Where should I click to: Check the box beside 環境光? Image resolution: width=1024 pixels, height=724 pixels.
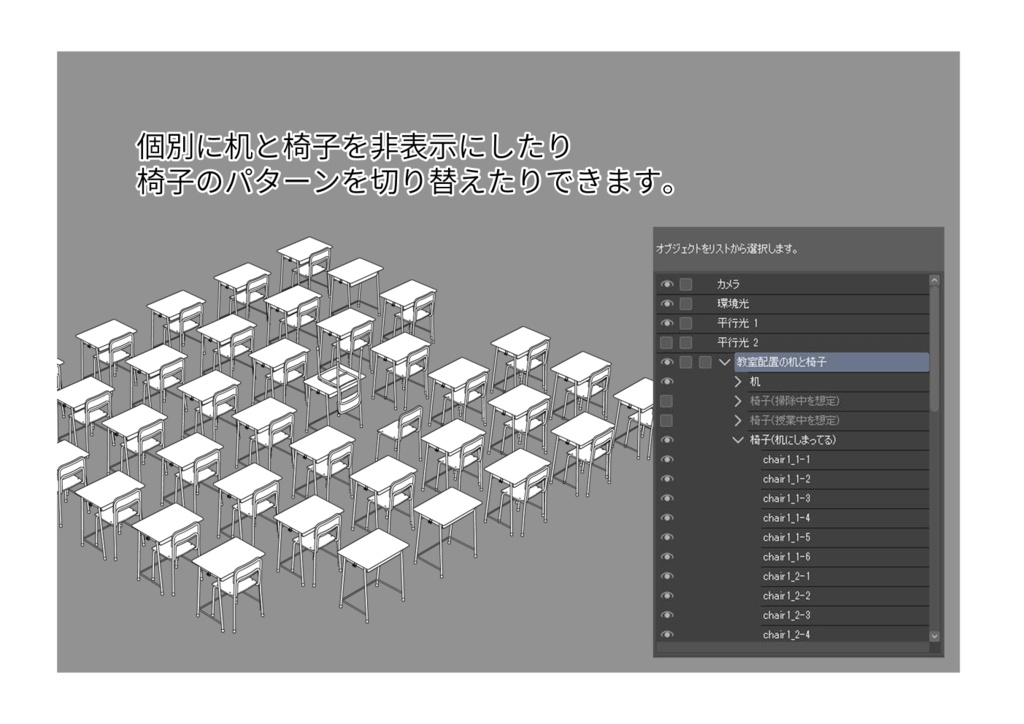coord(685,304)
